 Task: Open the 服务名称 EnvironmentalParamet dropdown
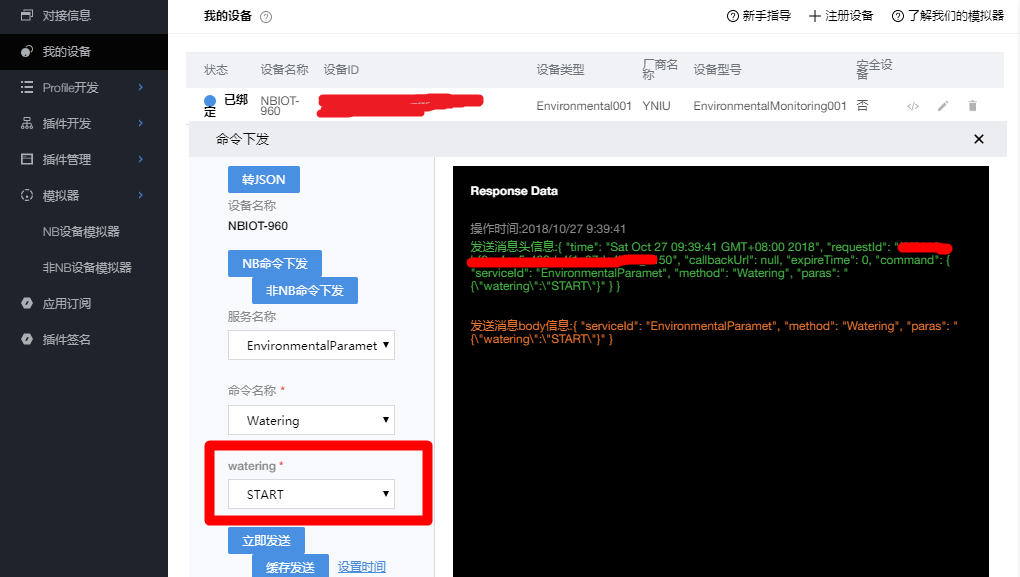click(x=311, y=346)
